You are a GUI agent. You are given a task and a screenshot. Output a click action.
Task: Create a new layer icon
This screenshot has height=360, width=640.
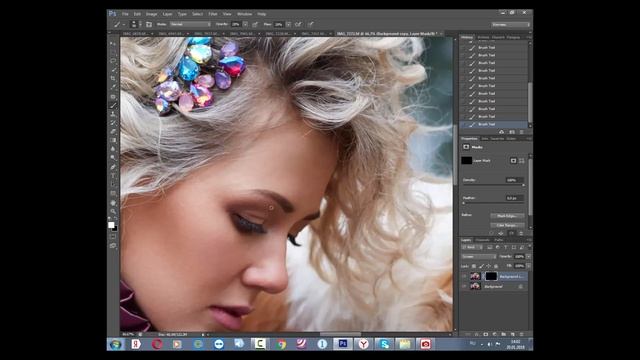(513, 334)
